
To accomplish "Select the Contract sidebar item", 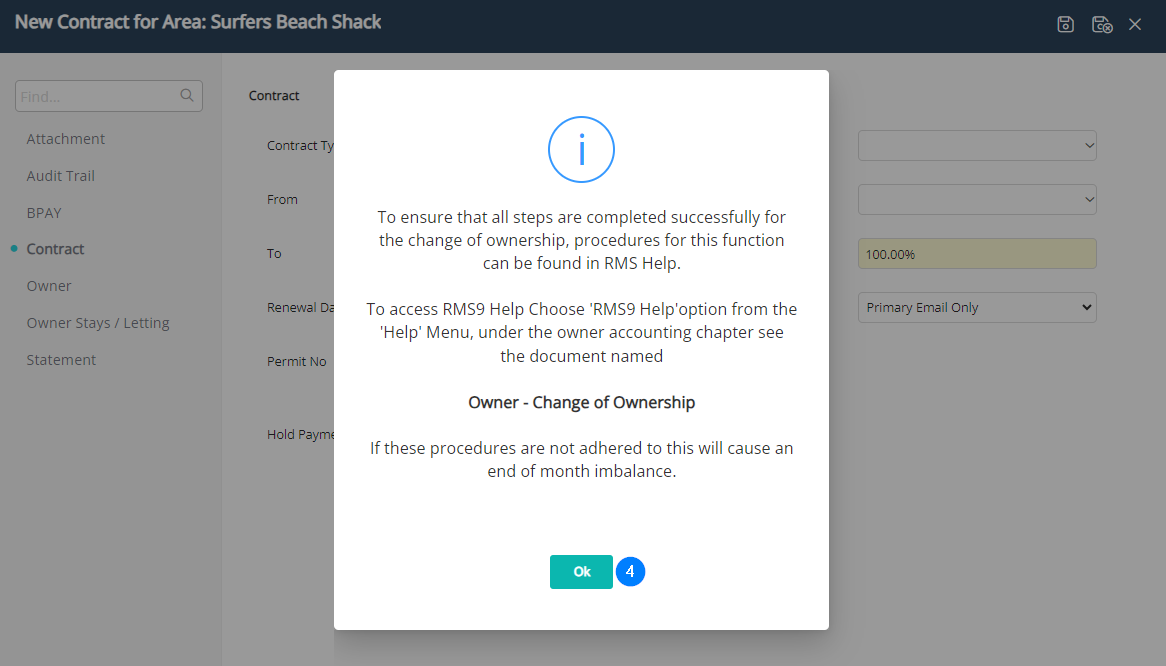I will tap(56, 249).
